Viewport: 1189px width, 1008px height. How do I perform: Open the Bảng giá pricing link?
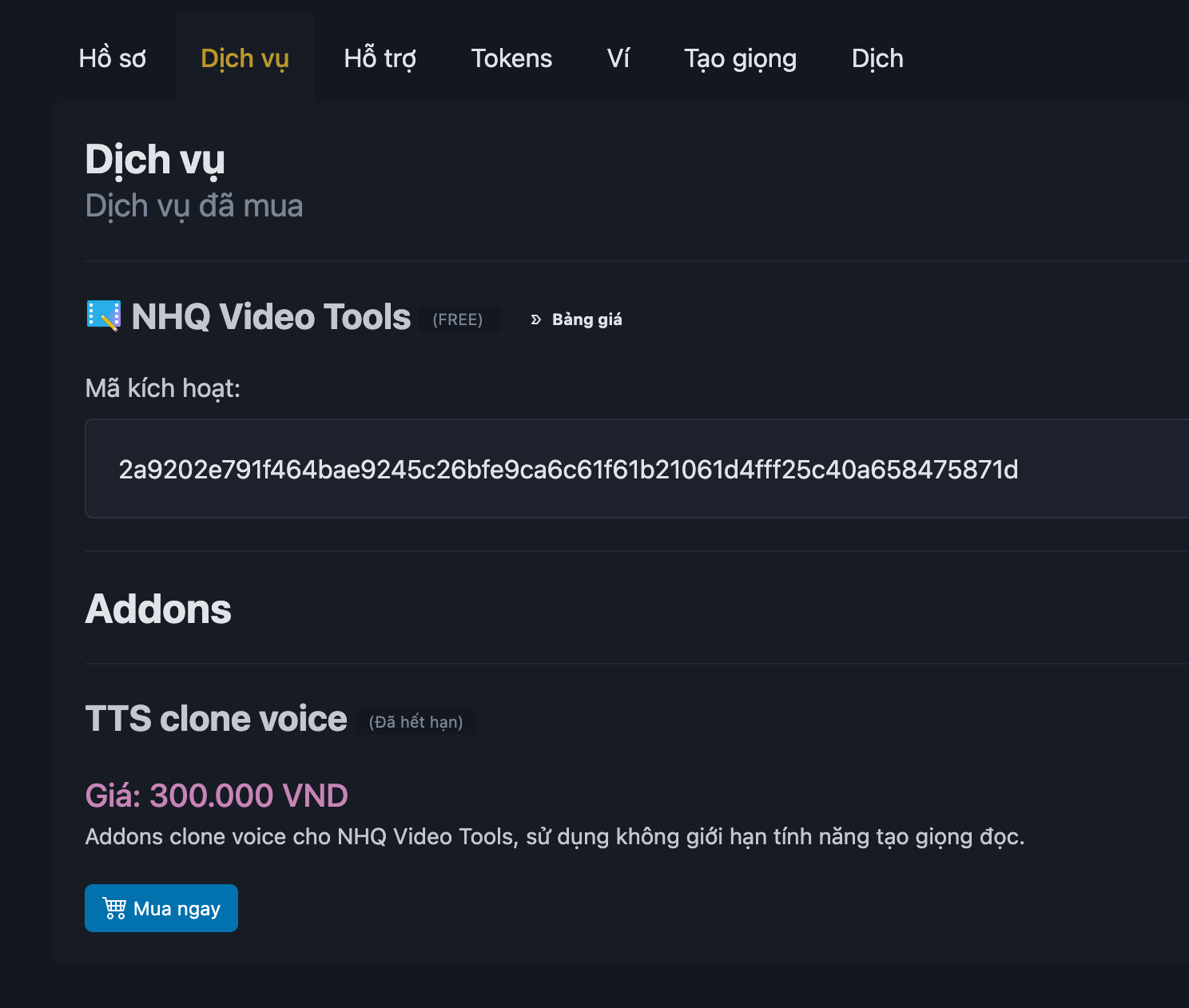(587, 319)
